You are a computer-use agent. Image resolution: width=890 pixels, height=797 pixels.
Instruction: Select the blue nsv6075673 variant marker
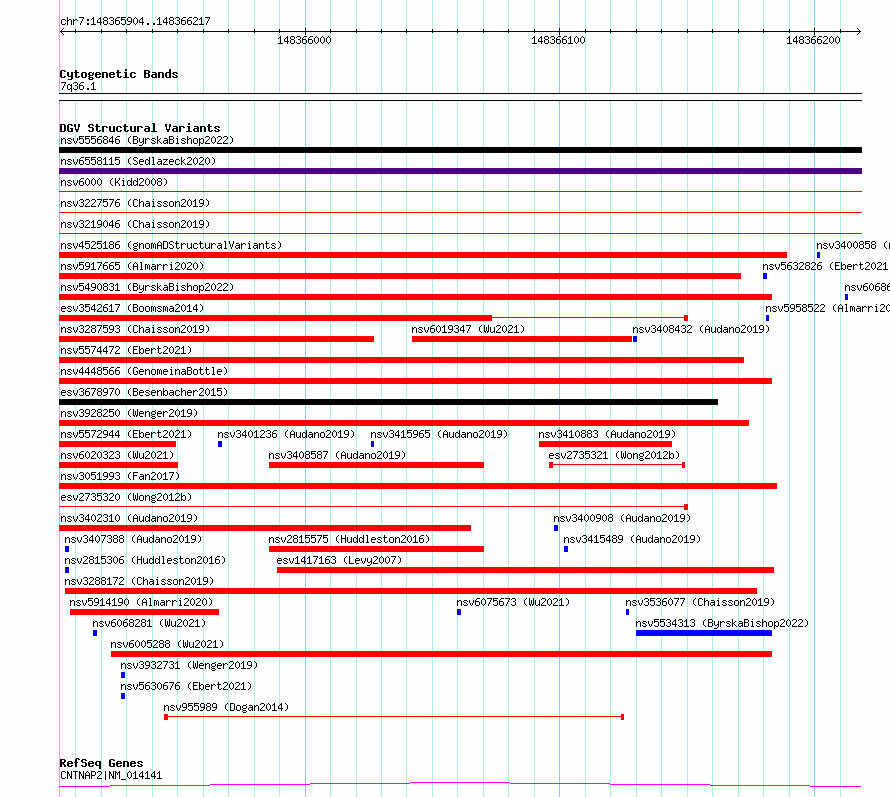tap(459, 612)
